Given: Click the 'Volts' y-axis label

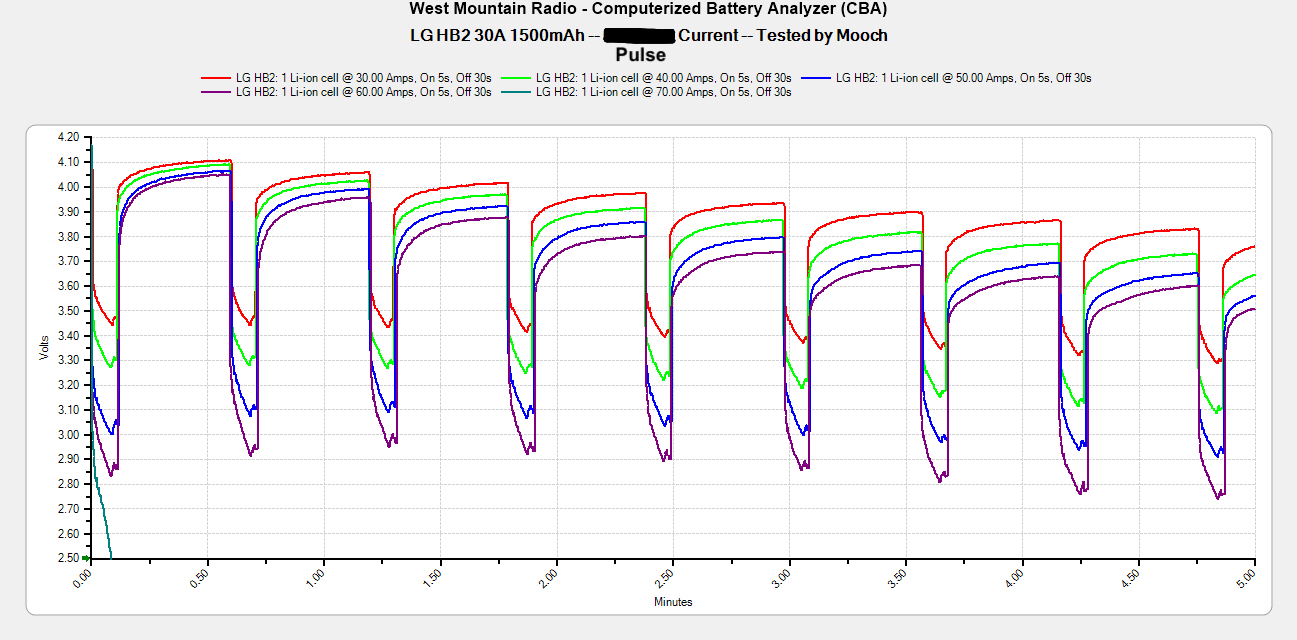Looking at the screenshot, I should [x=44, y=347].
